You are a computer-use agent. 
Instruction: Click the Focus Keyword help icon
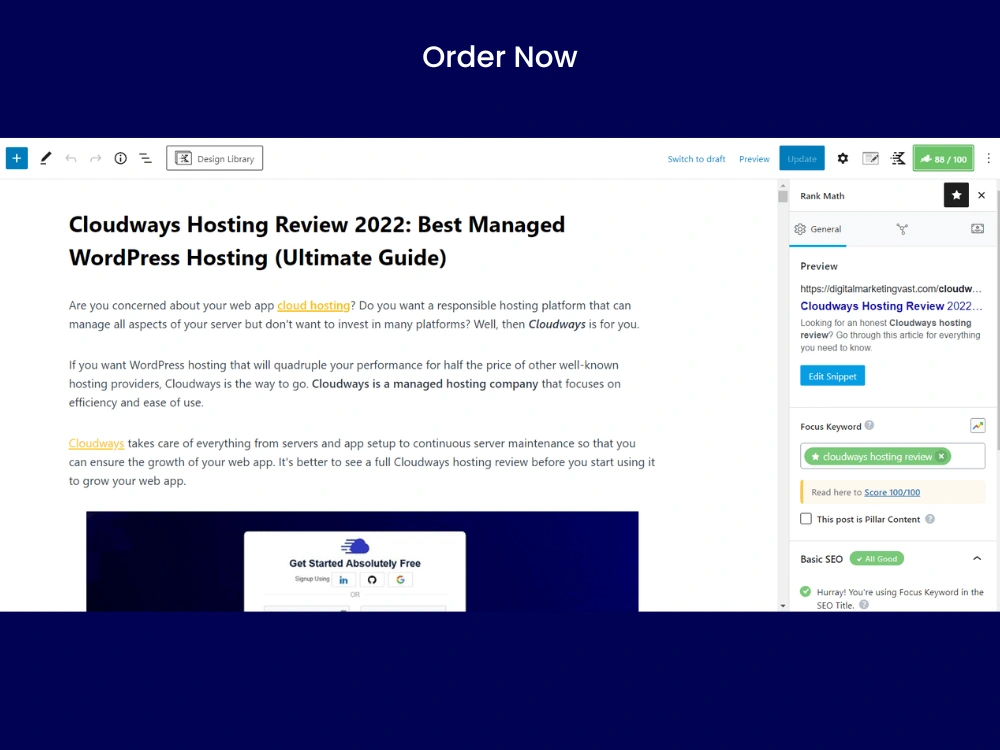coord(869,425)
